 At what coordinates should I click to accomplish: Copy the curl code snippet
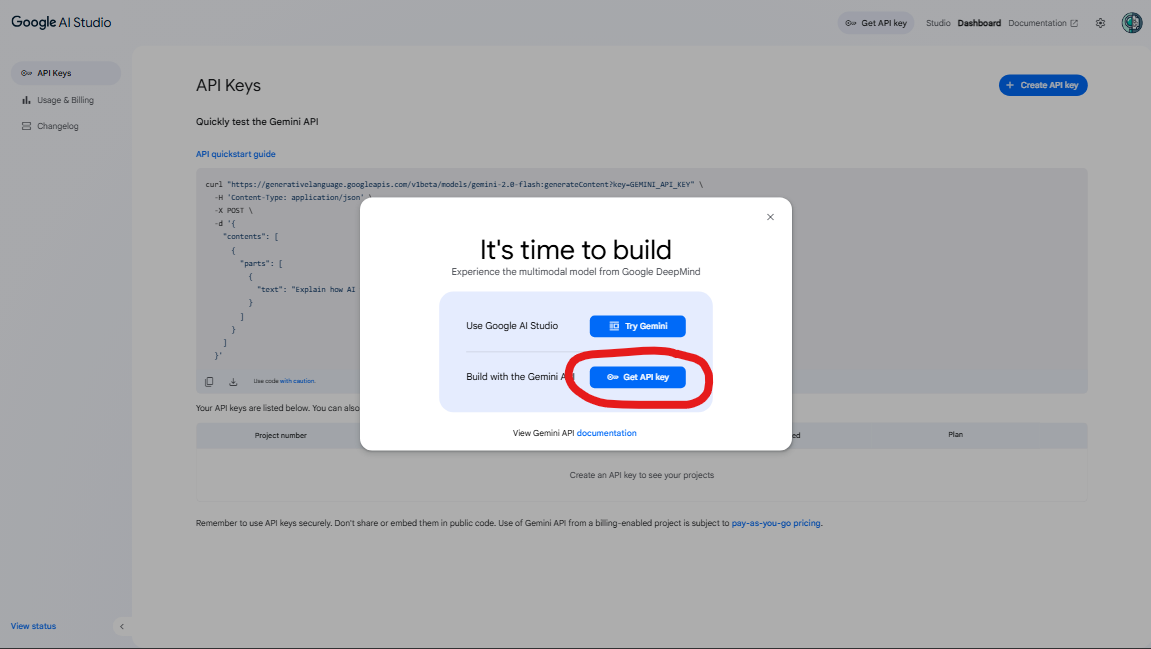pos(209,382)
